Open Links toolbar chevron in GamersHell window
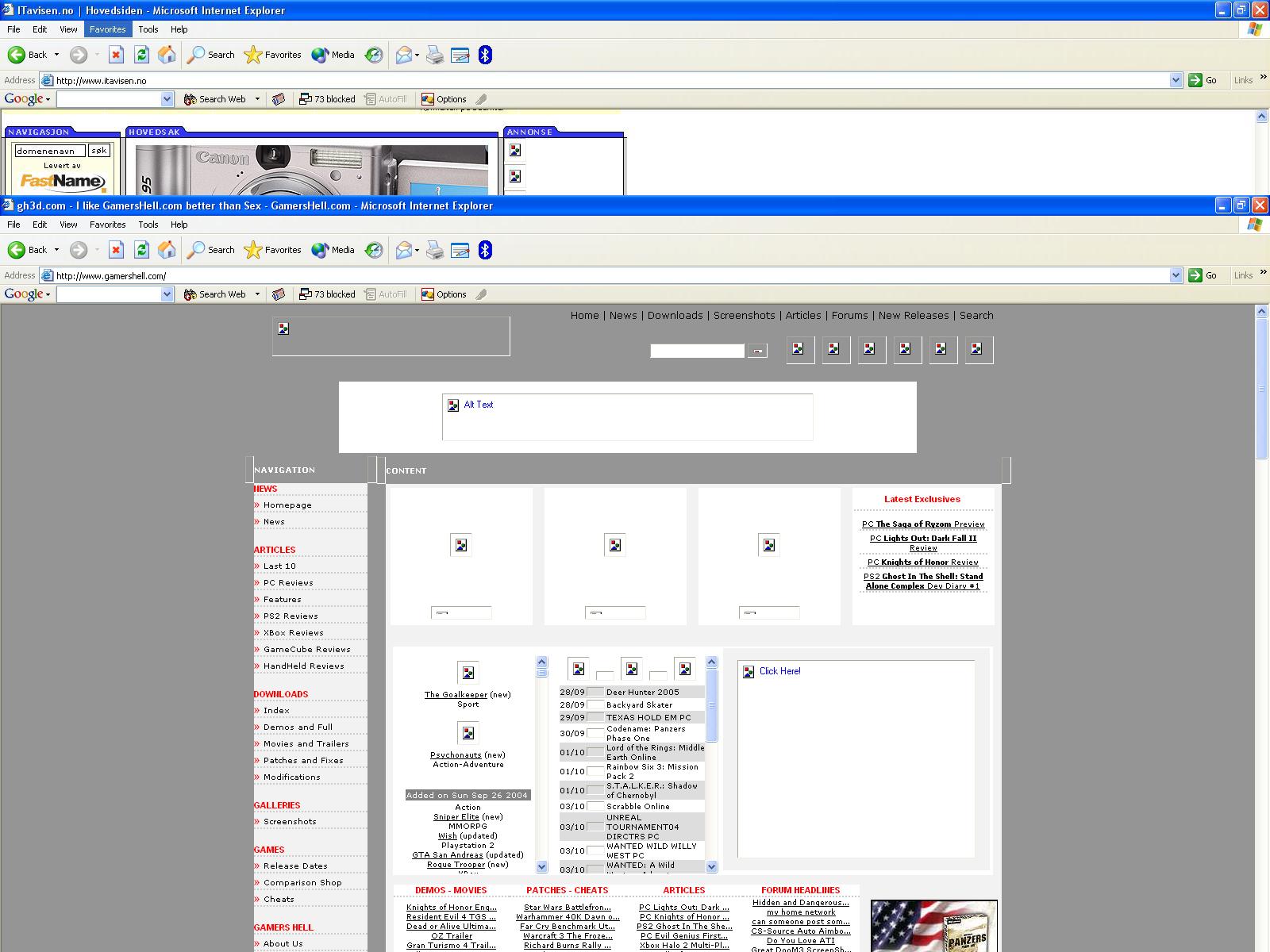 point(1263,272)
